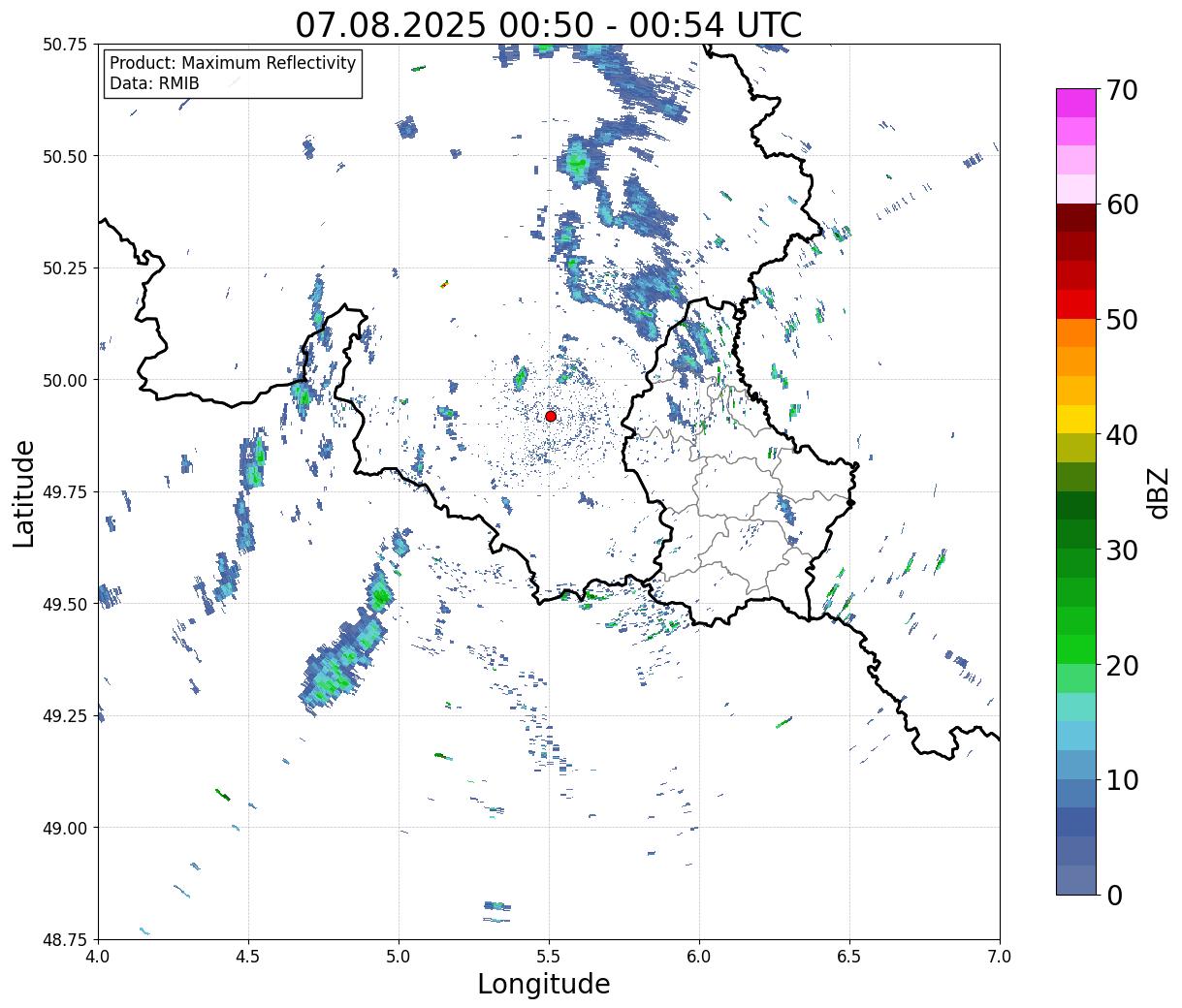Click the longitude tick label '5.0'
The image size is (1182, 1008).
coord(399,957)
